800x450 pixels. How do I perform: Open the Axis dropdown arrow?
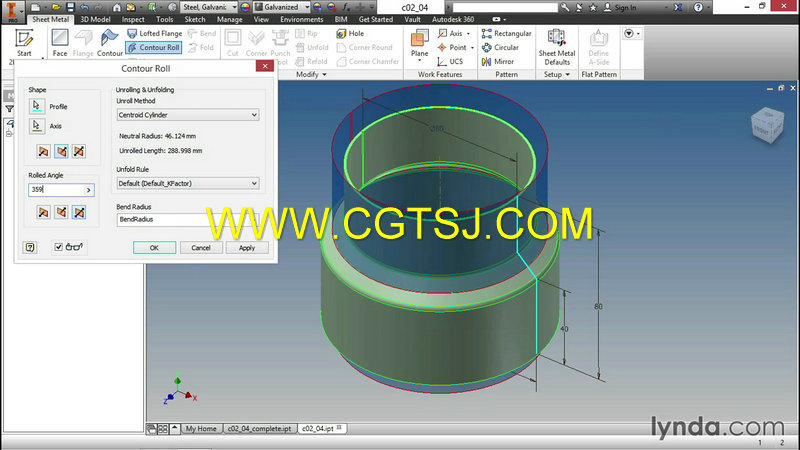pos(468,34)
